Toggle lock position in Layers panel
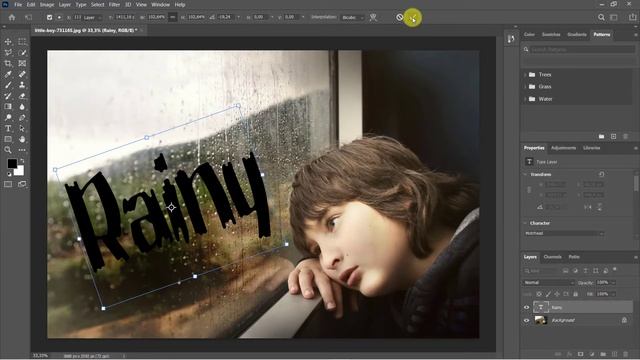 coord(557,294)
